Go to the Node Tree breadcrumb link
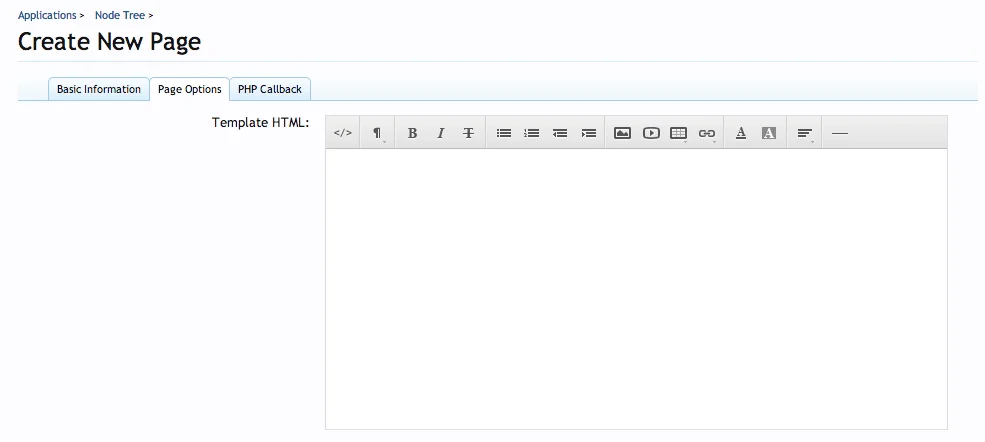The width and height of the screenshot is (985, 442). point(120,15)
